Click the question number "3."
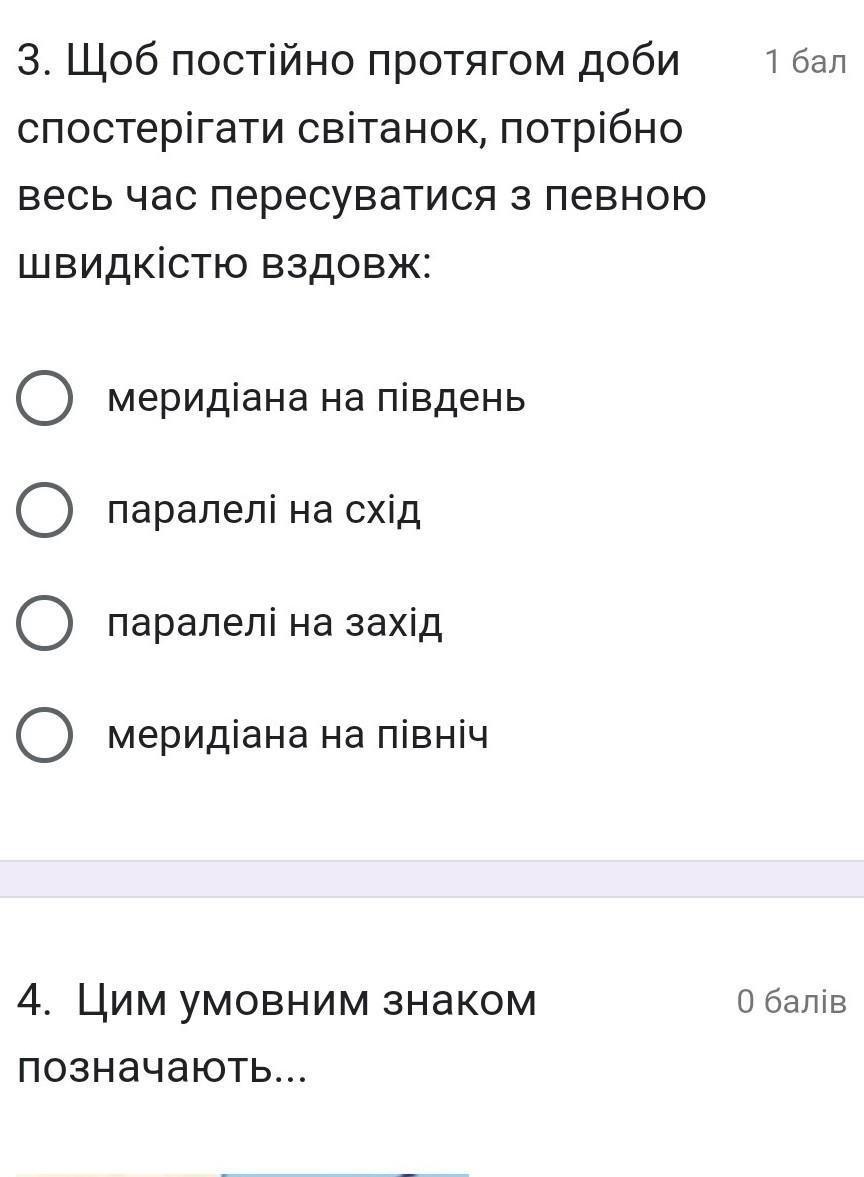This screenshot has width=864, height=1177. coord(35,62)
